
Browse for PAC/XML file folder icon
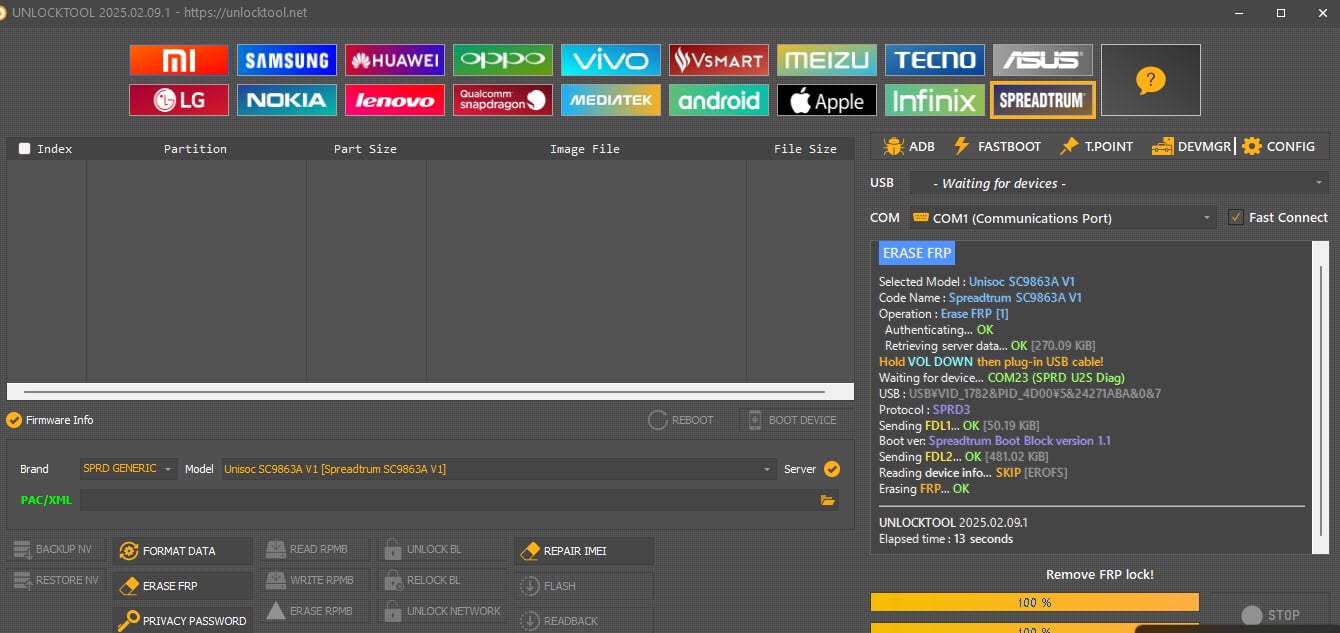(828, 500)
